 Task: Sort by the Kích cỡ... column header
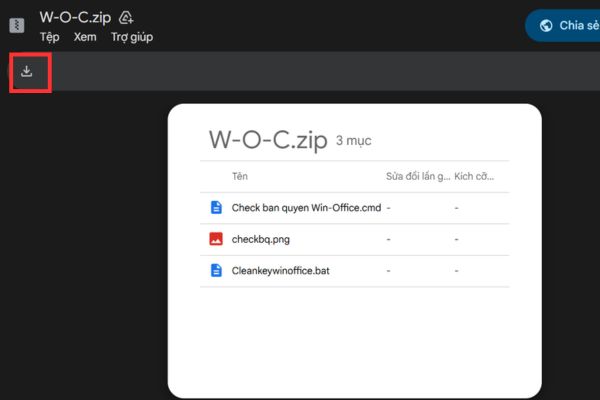tap(474, 176)
